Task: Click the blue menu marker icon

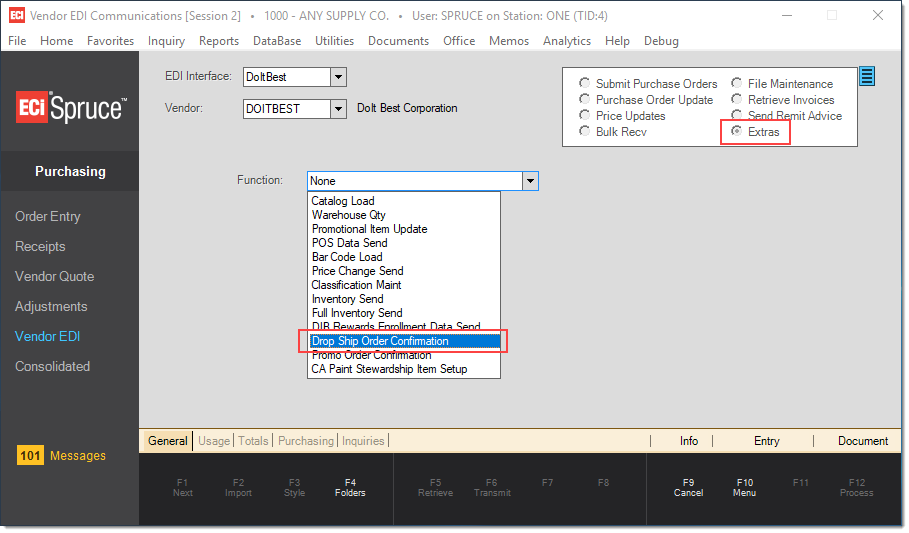Action: click(867, 76)
